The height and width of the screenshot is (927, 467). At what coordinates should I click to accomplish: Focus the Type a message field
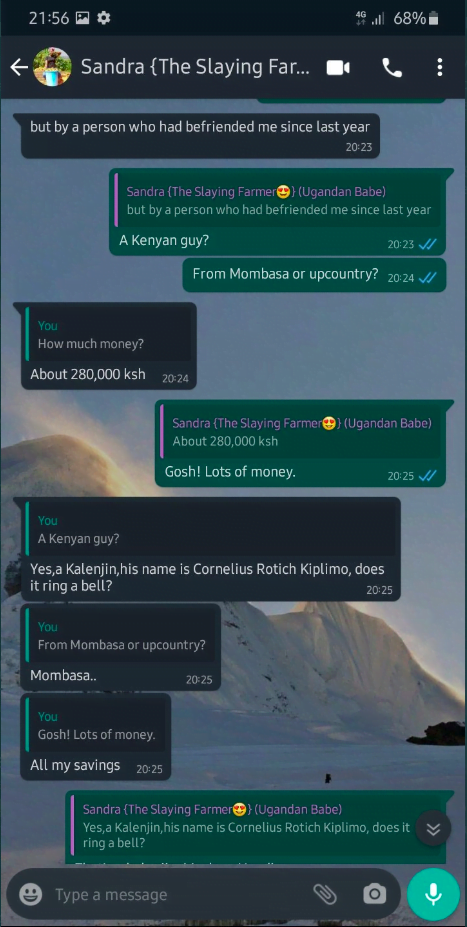pos(177,894)
